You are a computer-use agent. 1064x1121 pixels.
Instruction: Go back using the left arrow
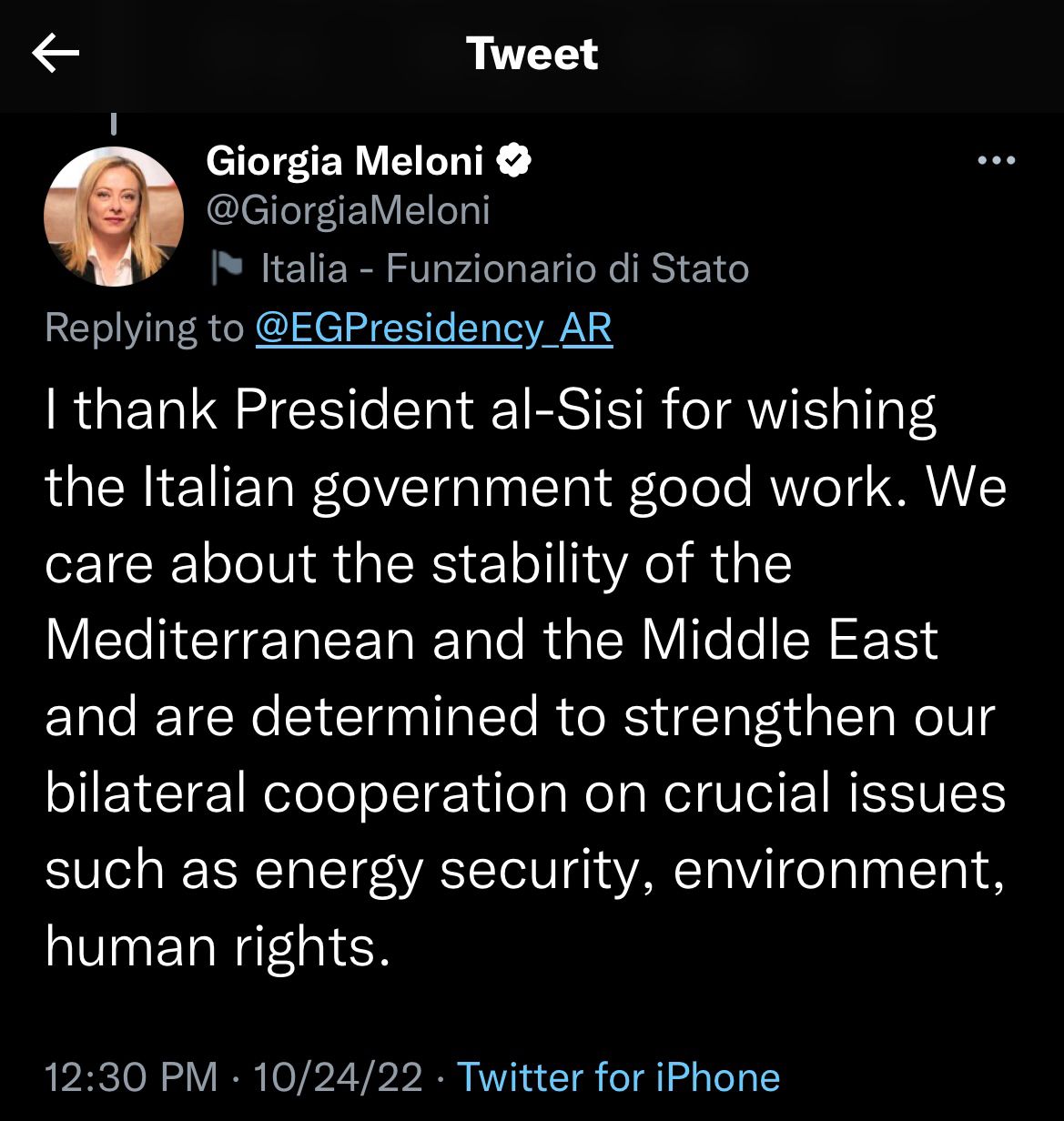56,55
